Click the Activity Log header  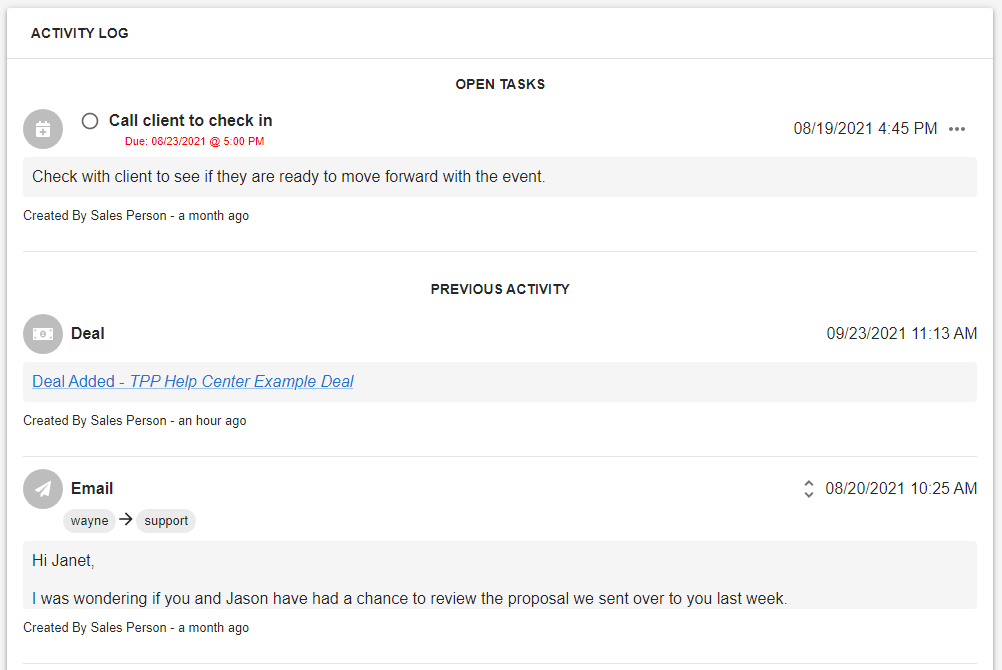pyautogui.click(x=80, y=33)
